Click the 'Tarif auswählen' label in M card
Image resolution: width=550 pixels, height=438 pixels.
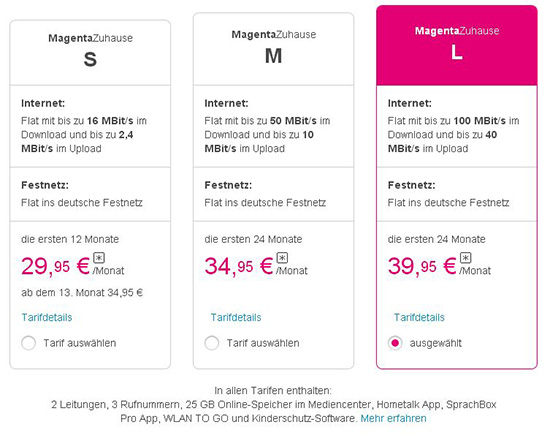point(263,343)
